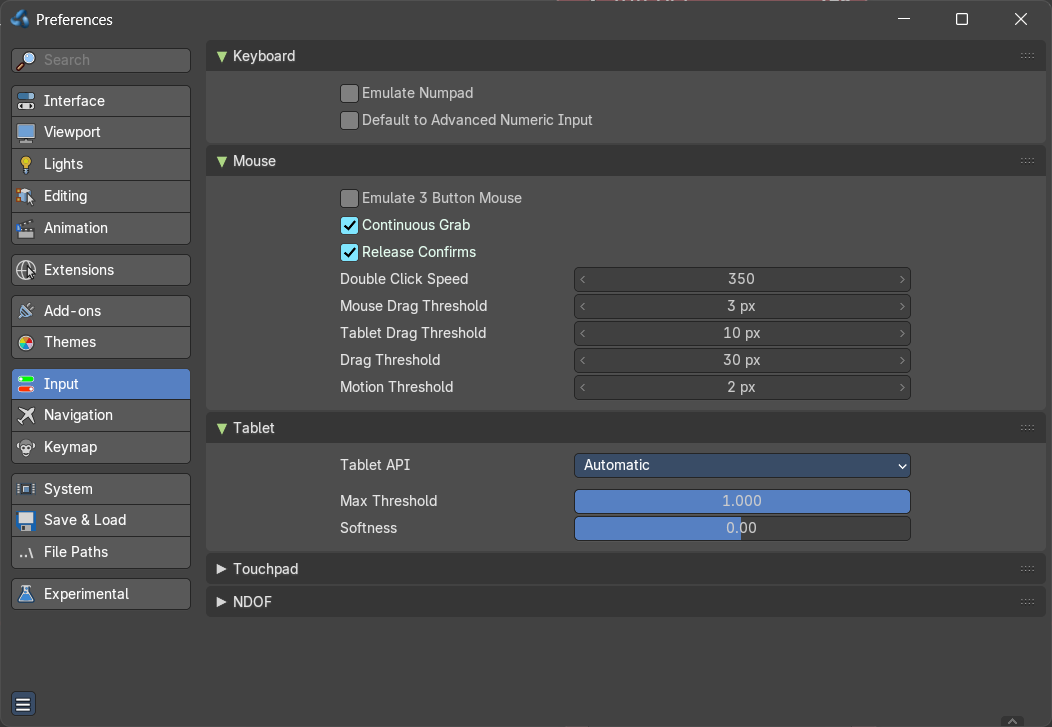Viewport: 1052px width, 727px height.
Task: Enable Emulate Numpad checkbox
Action: click(349, 93)
